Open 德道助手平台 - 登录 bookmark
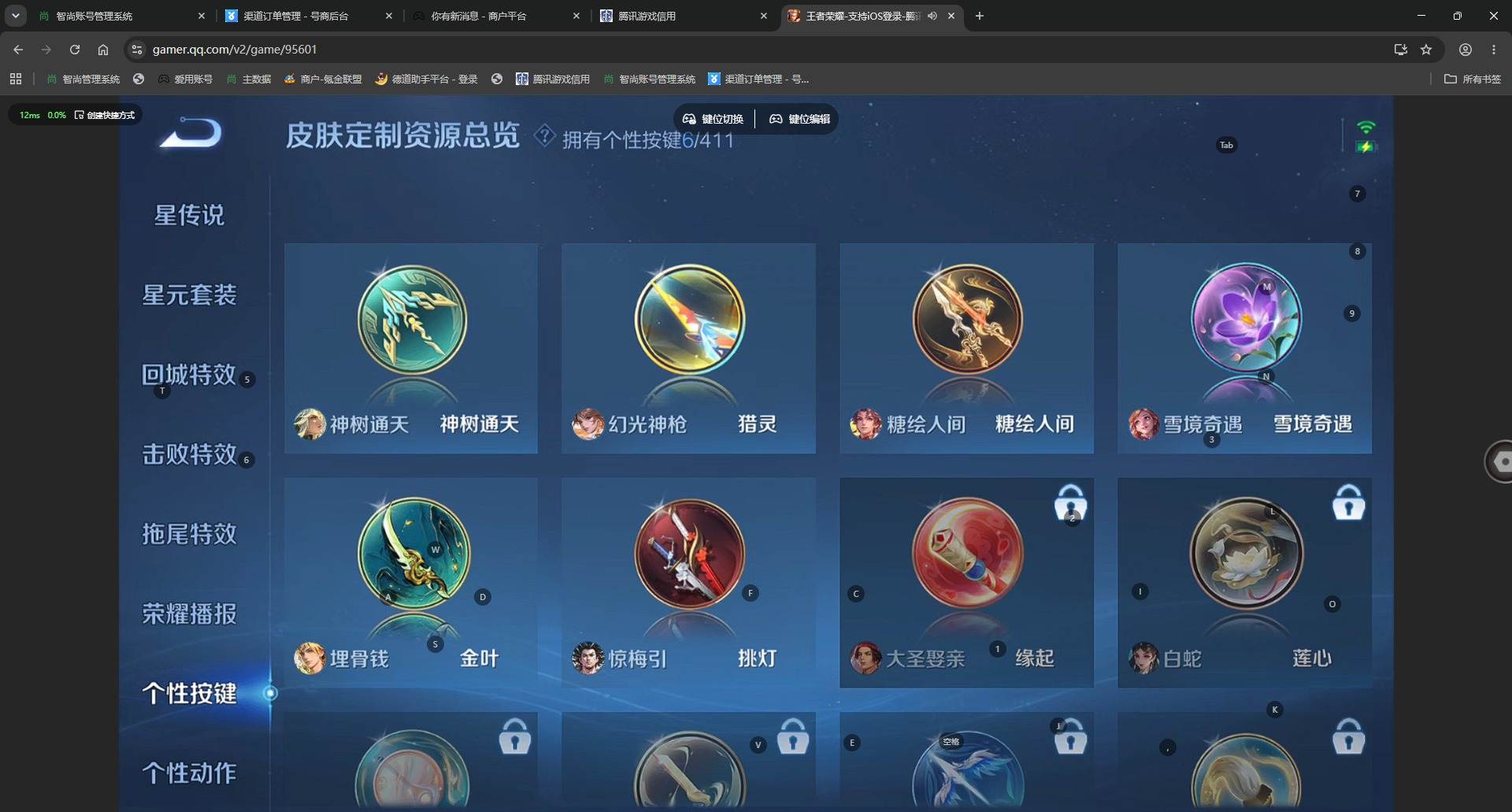 (427, 79)
